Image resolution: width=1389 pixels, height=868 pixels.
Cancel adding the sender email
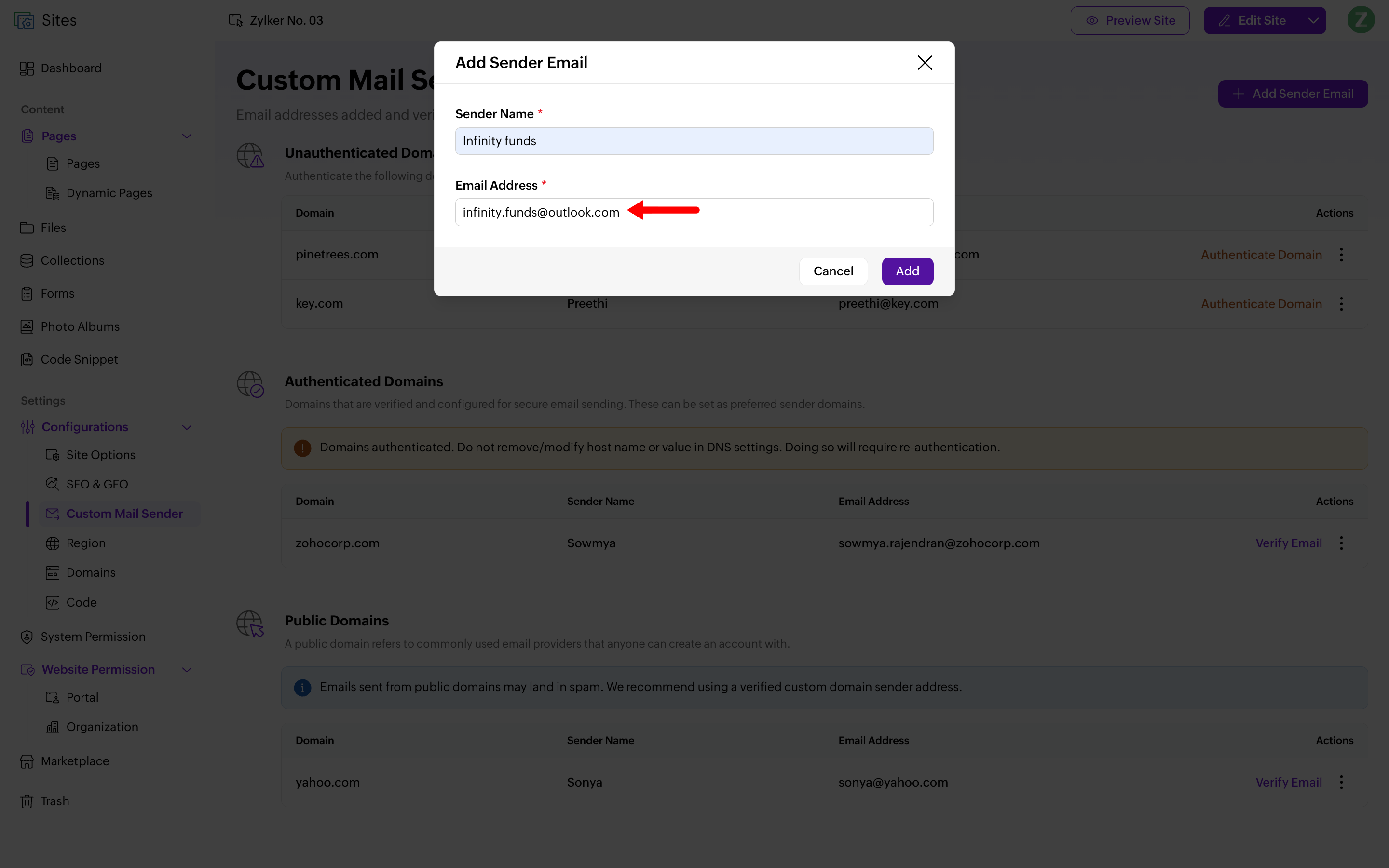833,271
